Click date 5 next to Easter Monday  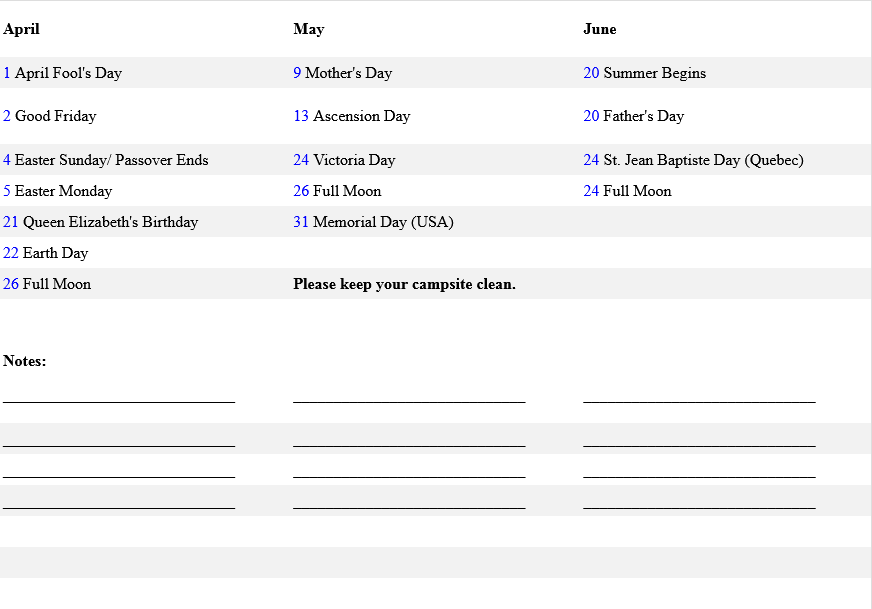7,191
